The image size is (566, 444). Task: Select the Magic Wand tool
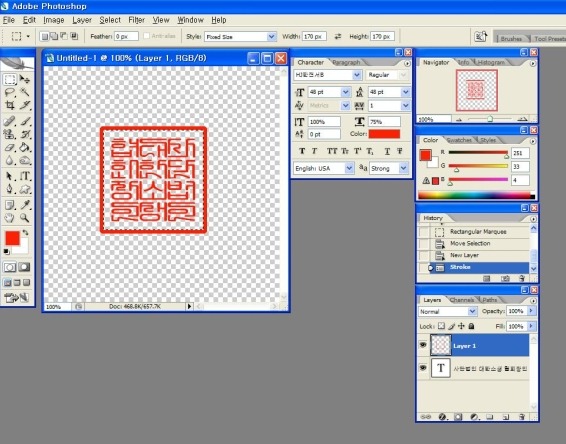click(x=25, y=92)
